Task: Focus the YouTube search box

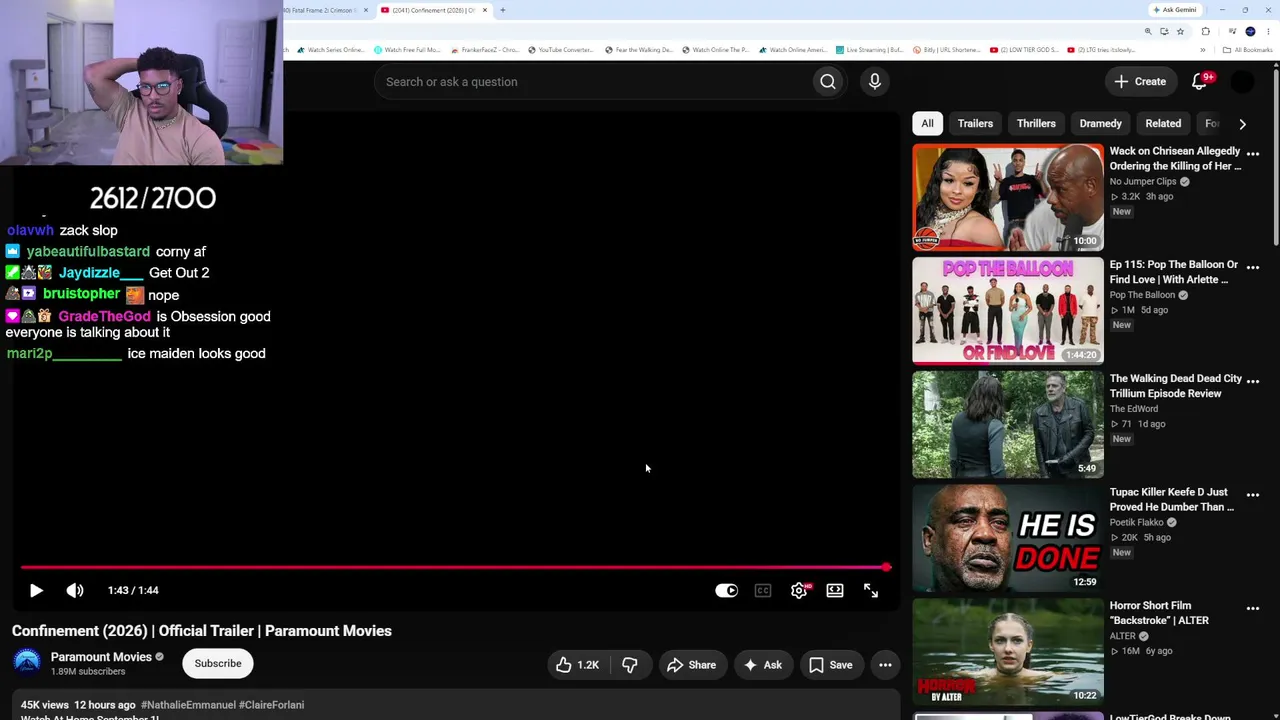Action: (595, 82)
